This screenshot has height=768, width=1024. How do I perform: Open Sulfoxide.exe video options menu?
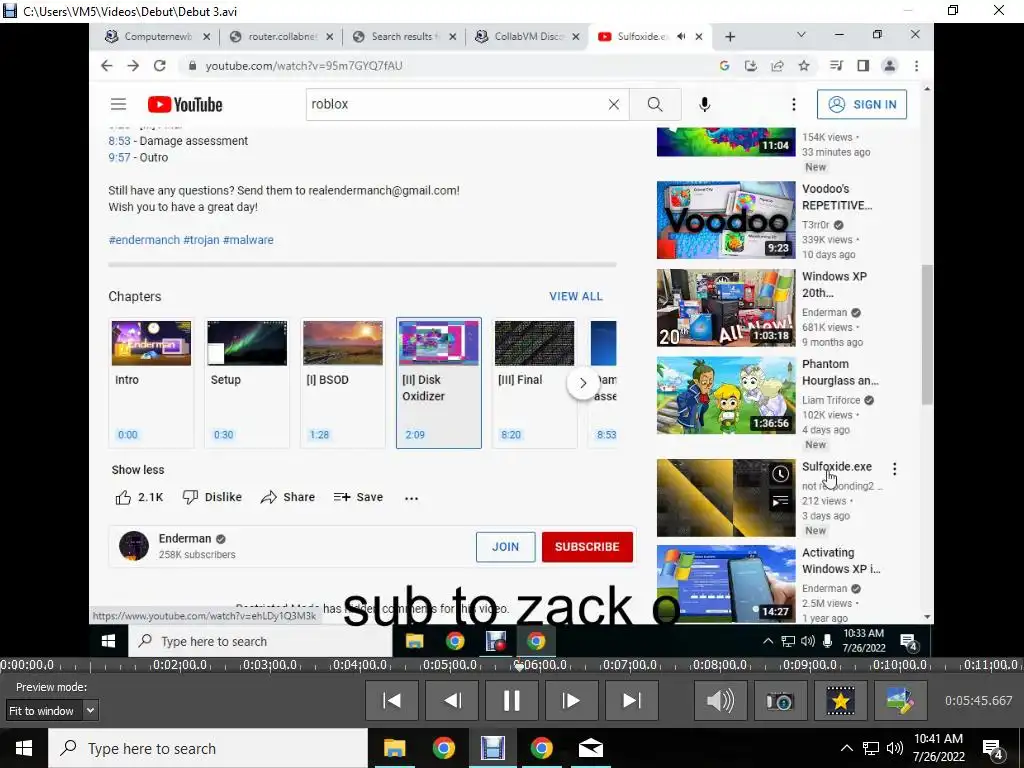pyautogui.click(x=895, y=468)
